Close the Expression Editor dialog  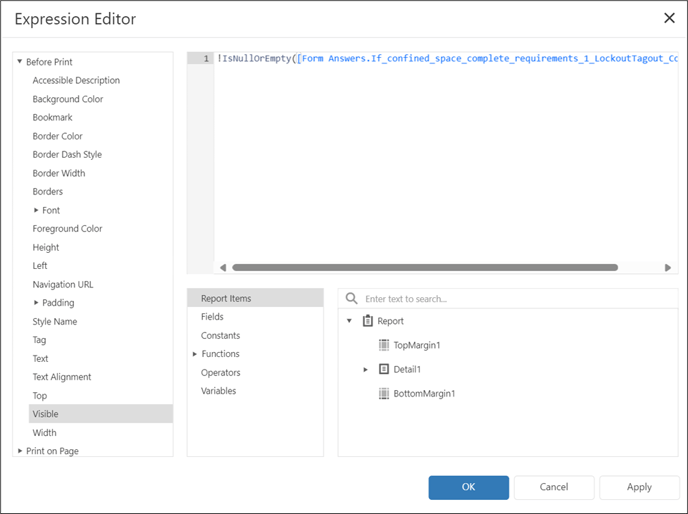[669, 18]
